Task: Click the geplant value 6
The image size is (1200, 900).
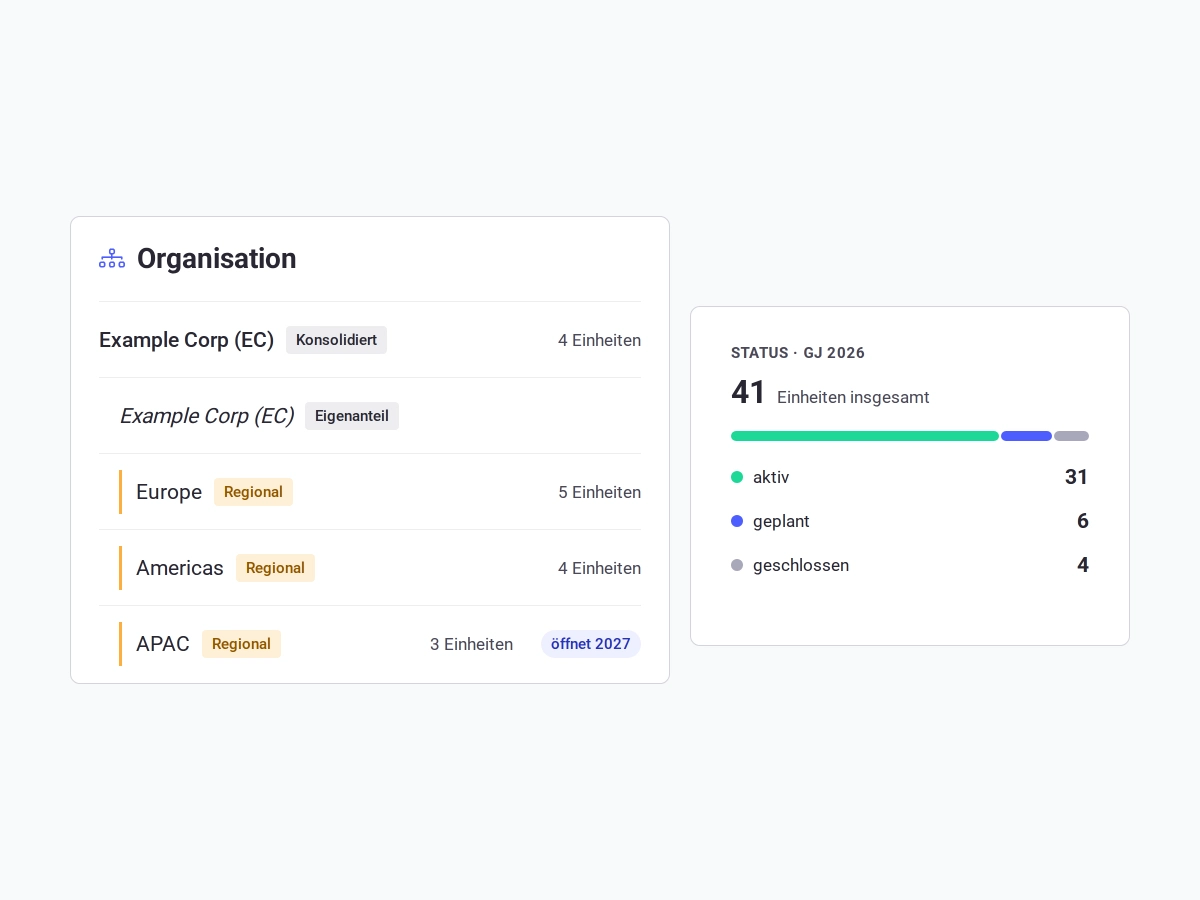Action: [1083, 521]
